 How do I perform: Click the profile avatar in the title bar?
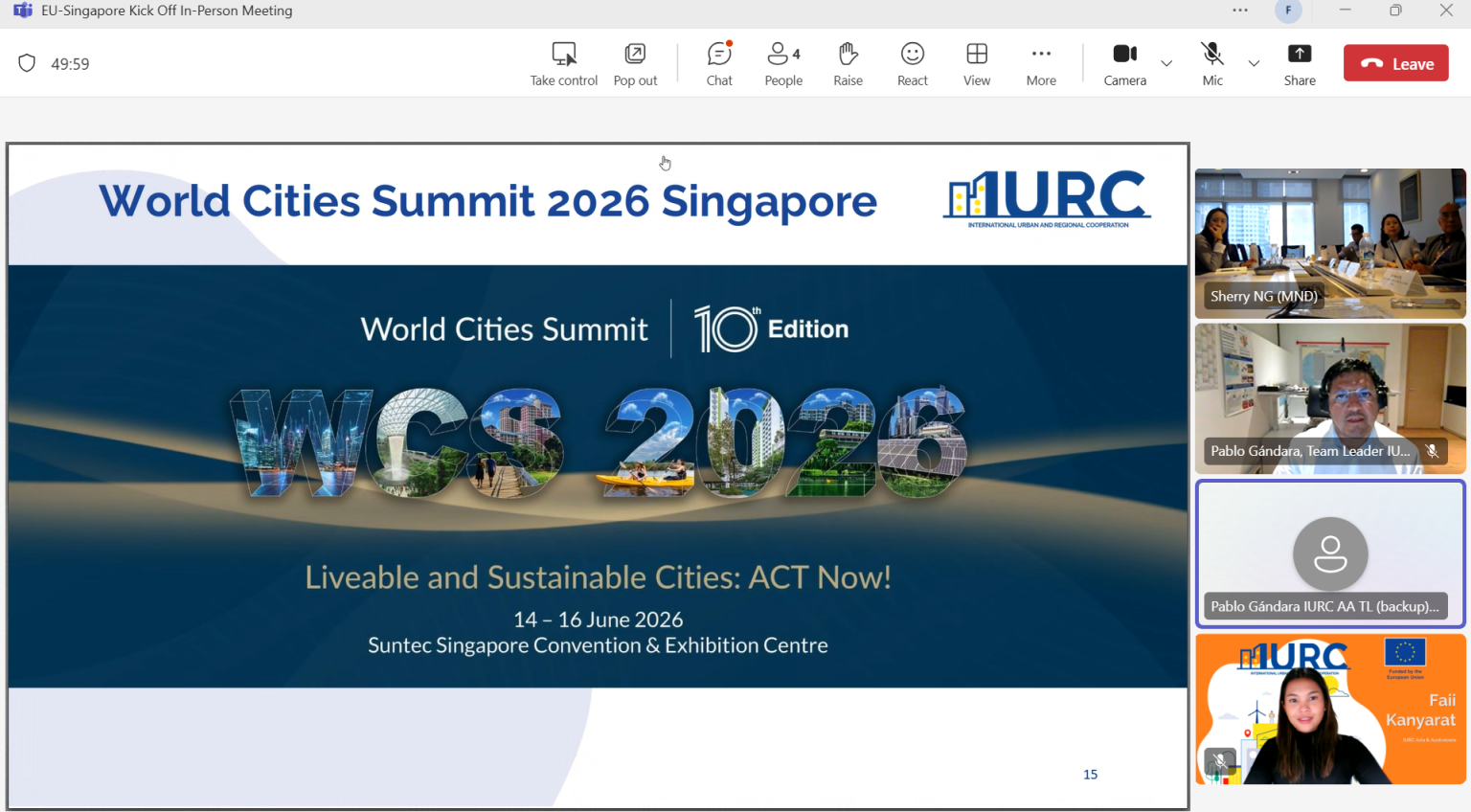pos(1288,11)
